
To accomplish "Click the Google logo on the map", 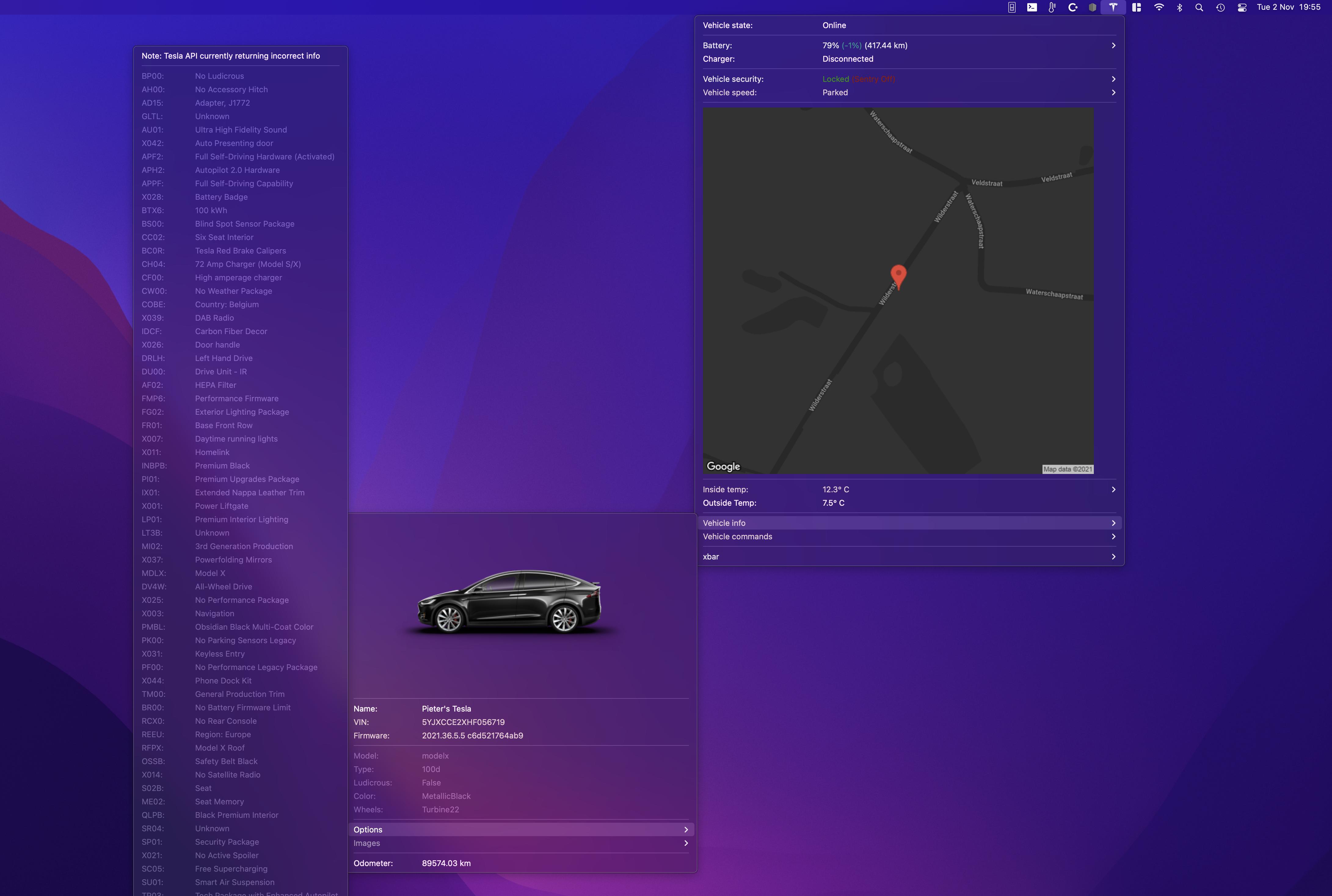I will pos(723,466).
